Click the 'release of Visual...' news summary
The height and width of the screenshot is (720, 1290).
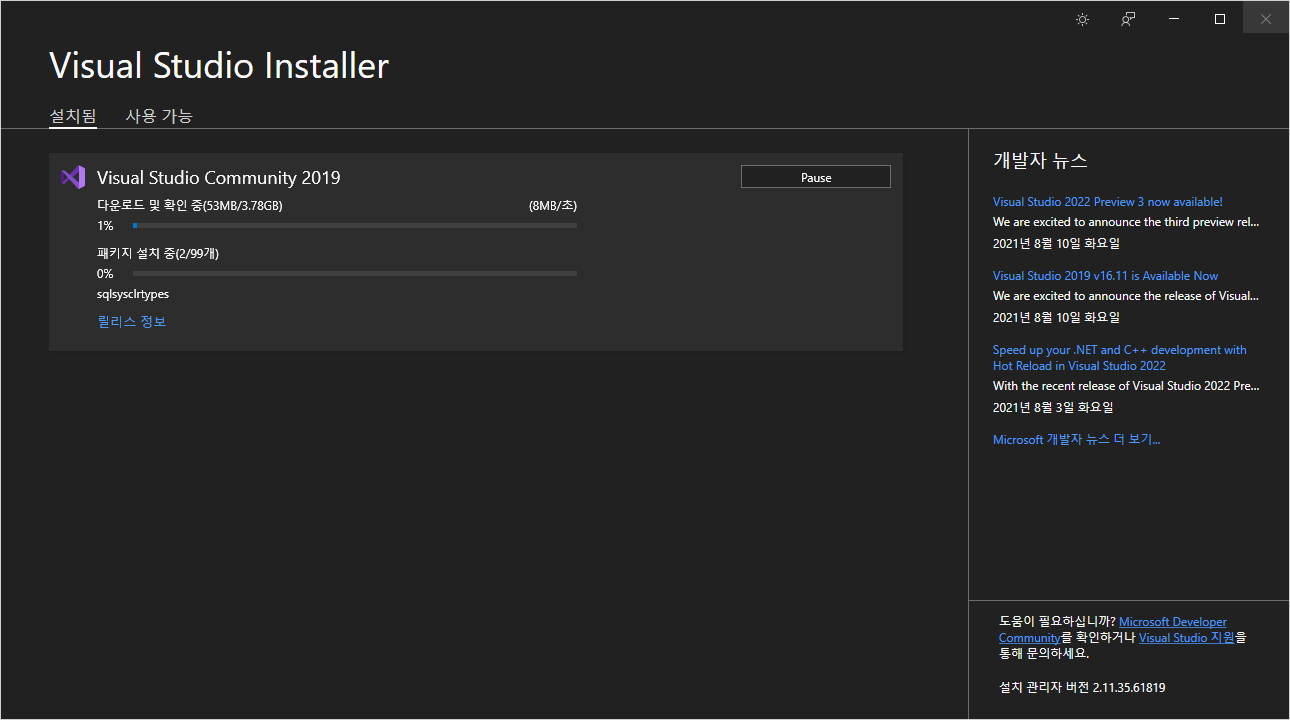[1126, 296]
